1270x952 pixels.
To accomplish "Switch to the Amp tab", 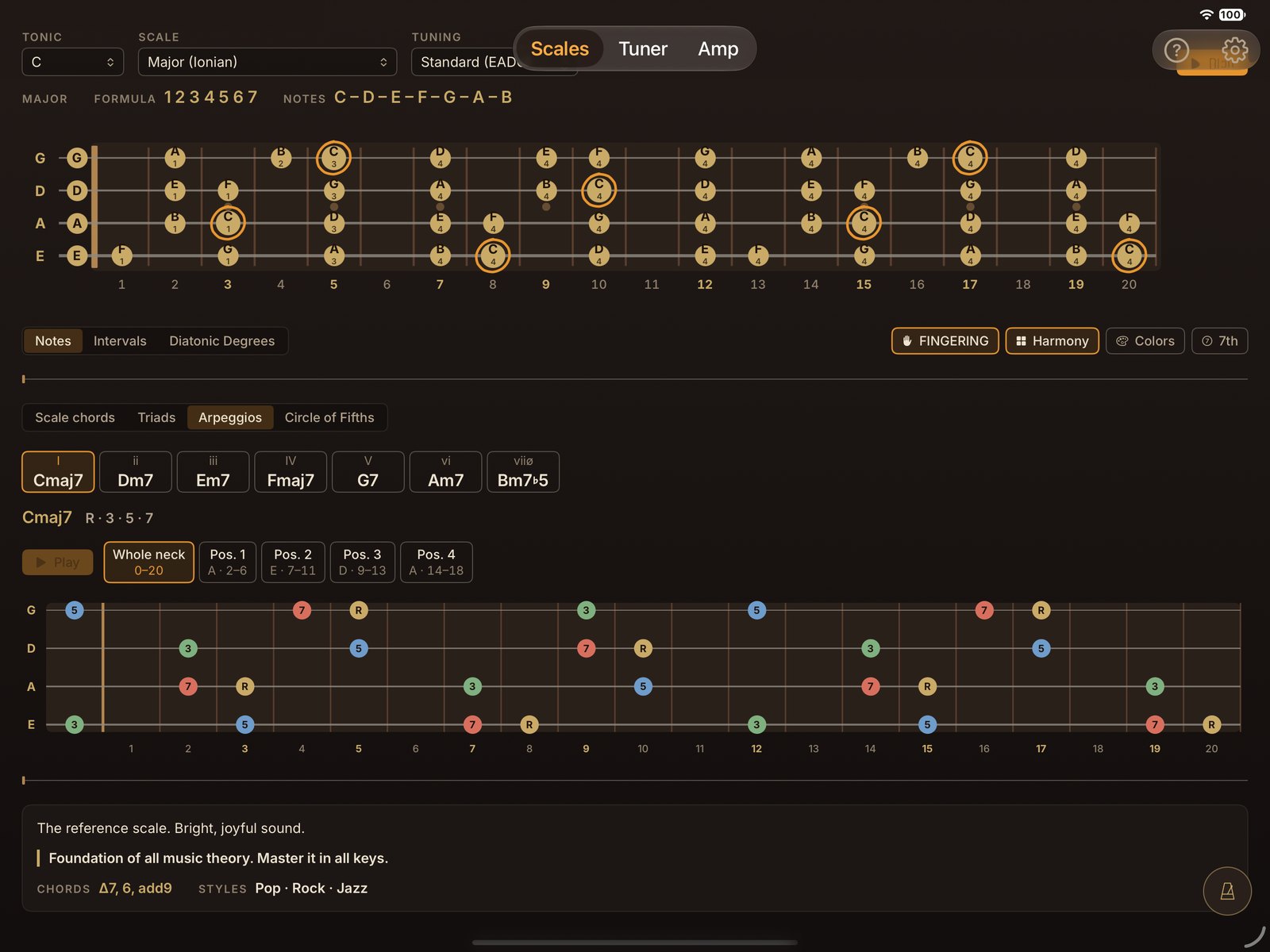I will pyautogui.click(x=718, y=49).
